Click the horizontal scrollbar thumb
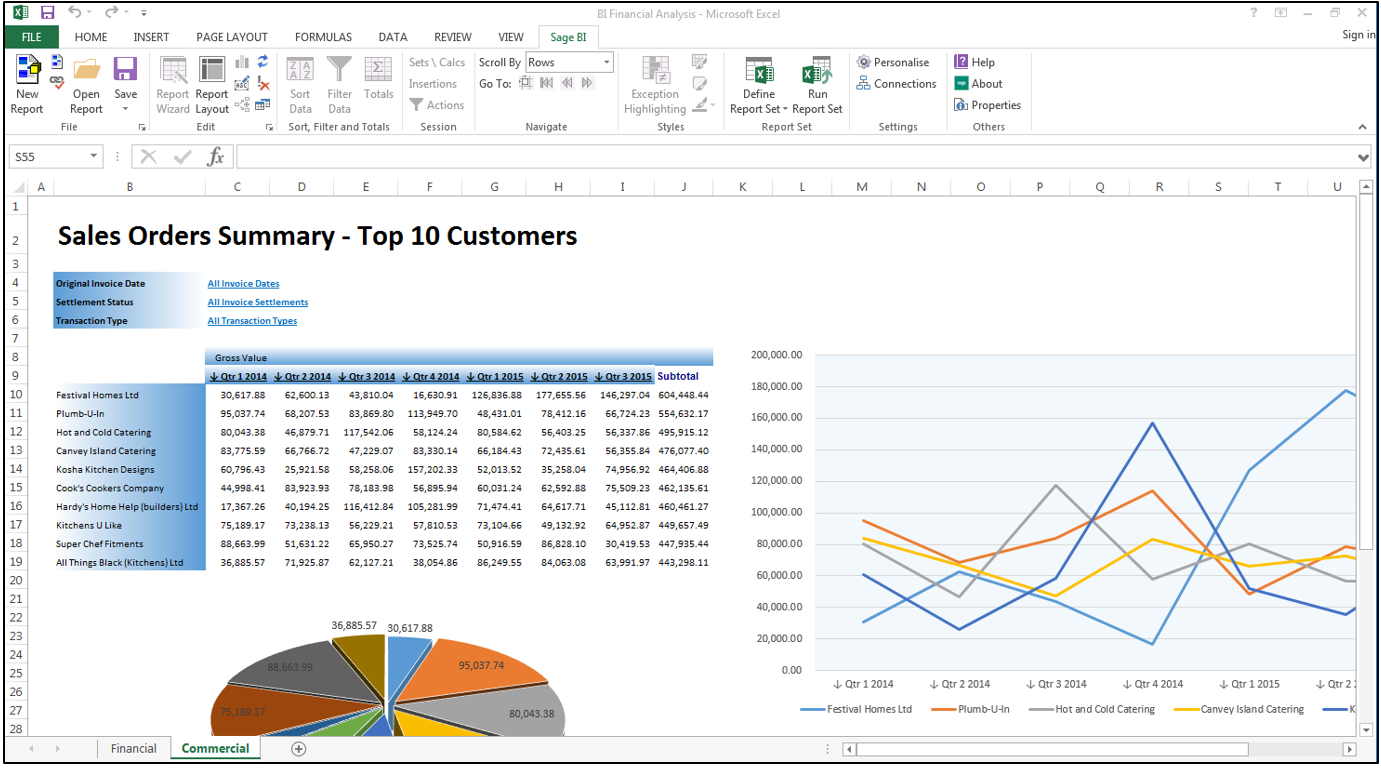The width and height of the screenshot is (1381, 769). [1052, 749]
